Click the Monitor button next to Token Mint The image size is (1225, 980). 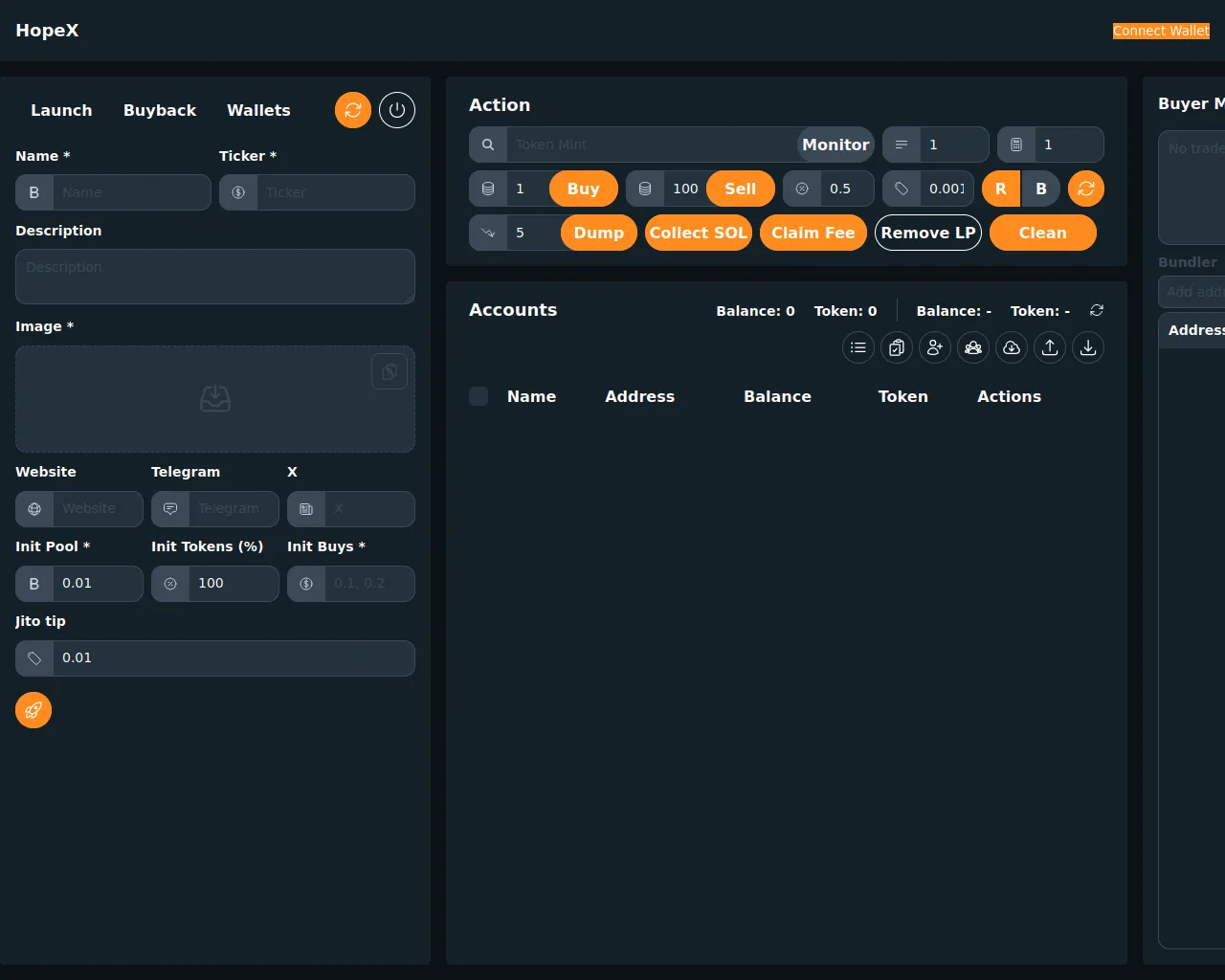pos(835,145)
